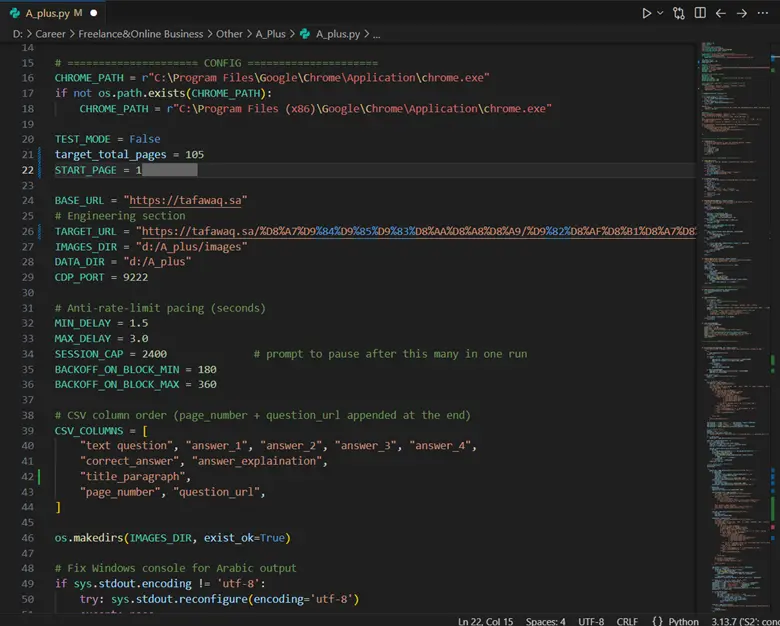Viewport: 780px width, 626px height.
Task: Change indentation via Spaces: 4
Action: pos(546,621)
